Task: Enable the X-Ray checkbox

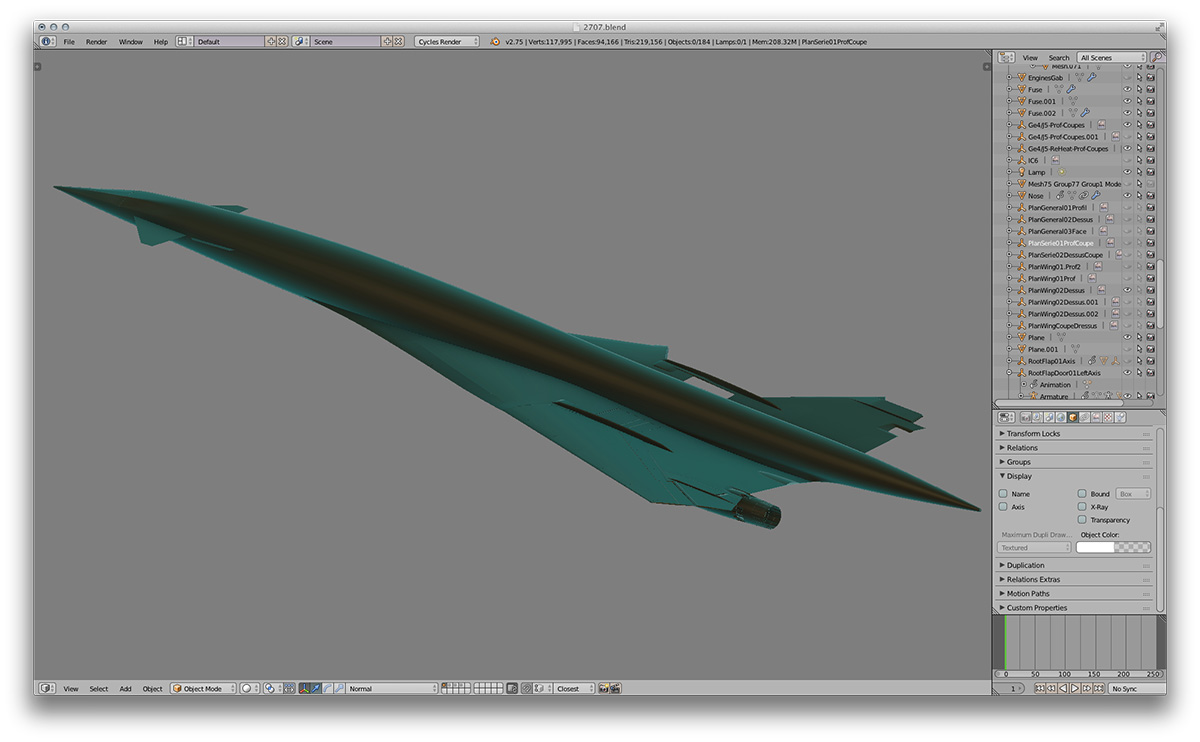Action: pos(1082,507)
